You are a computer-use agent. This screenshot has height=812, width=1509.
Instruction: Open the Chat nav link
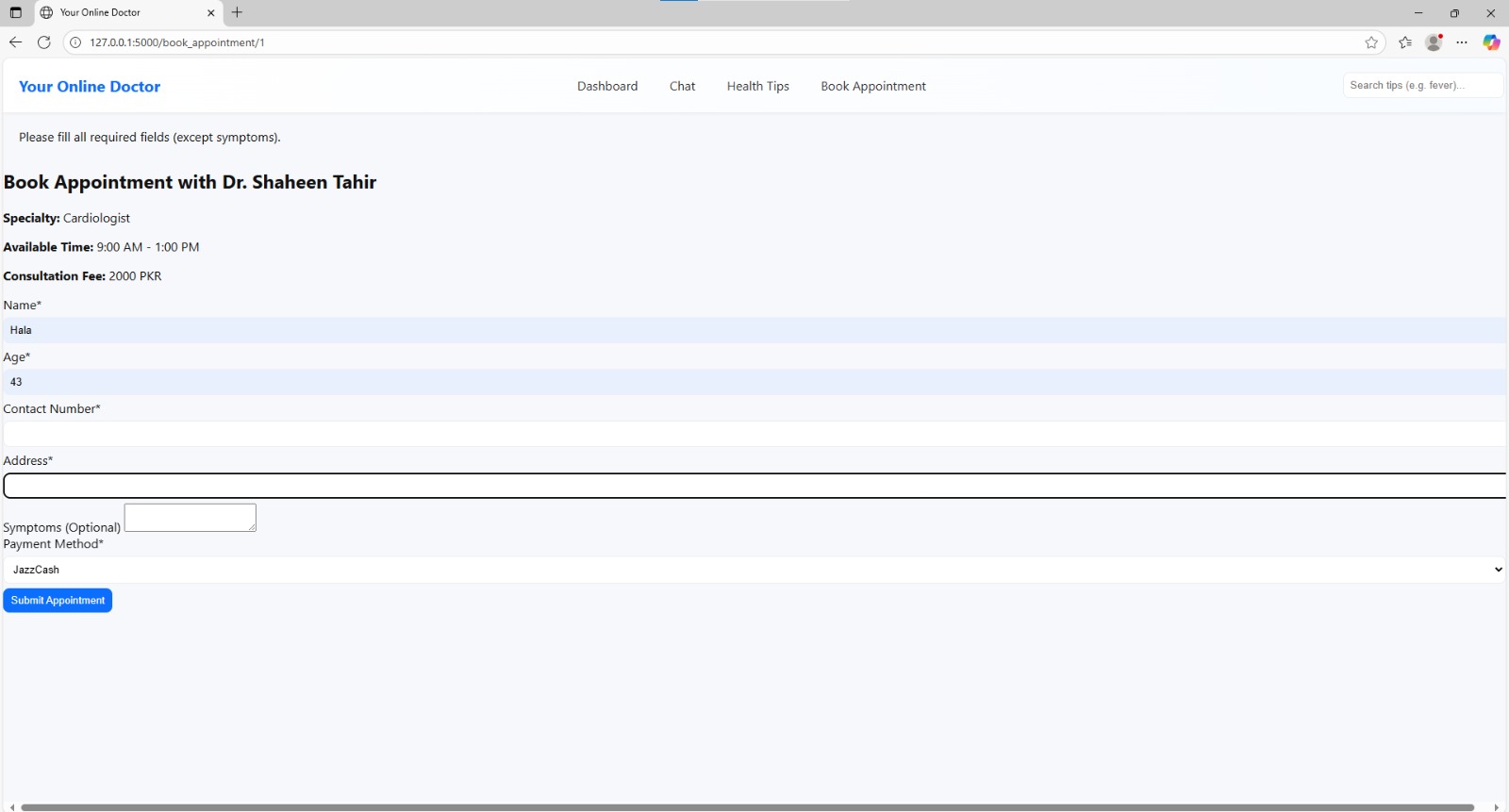tap(682, 86)
